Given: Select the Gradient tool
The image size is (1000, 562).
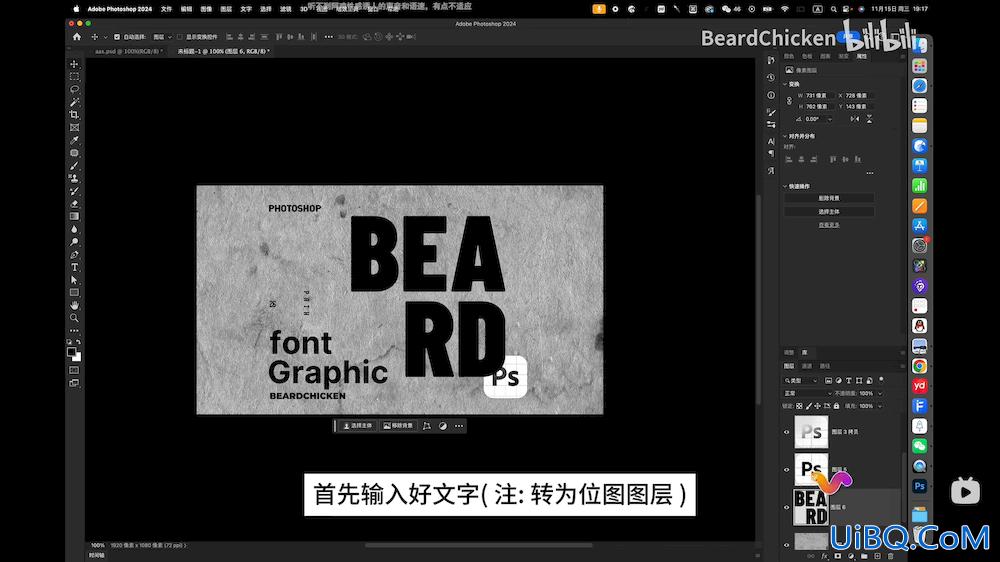Looking at the screenshot, I should [74, 216].
